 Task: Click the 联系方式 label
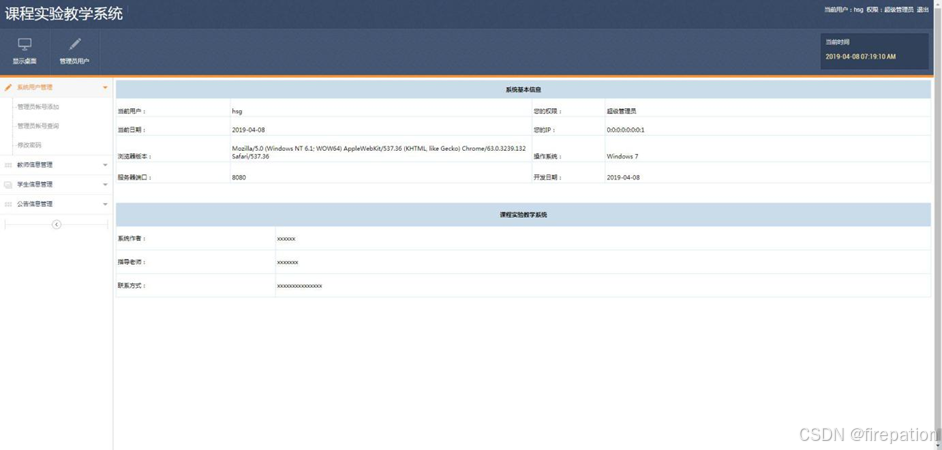click(132, 286)
